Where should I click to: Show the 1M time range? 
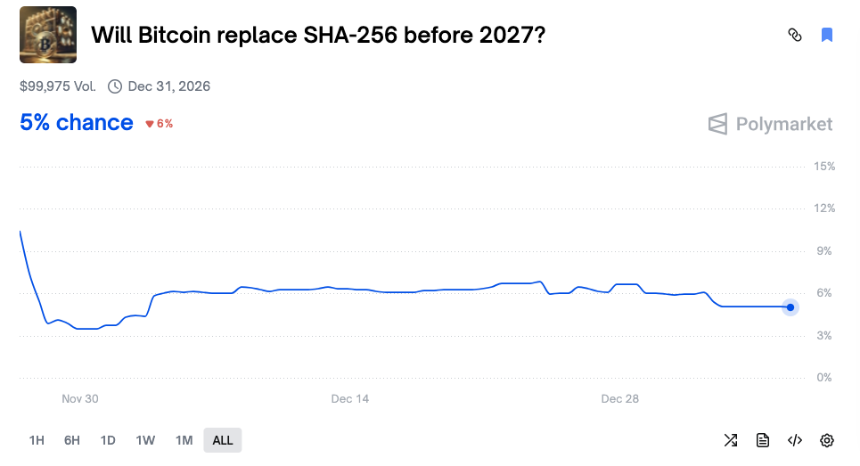point(184,440)
